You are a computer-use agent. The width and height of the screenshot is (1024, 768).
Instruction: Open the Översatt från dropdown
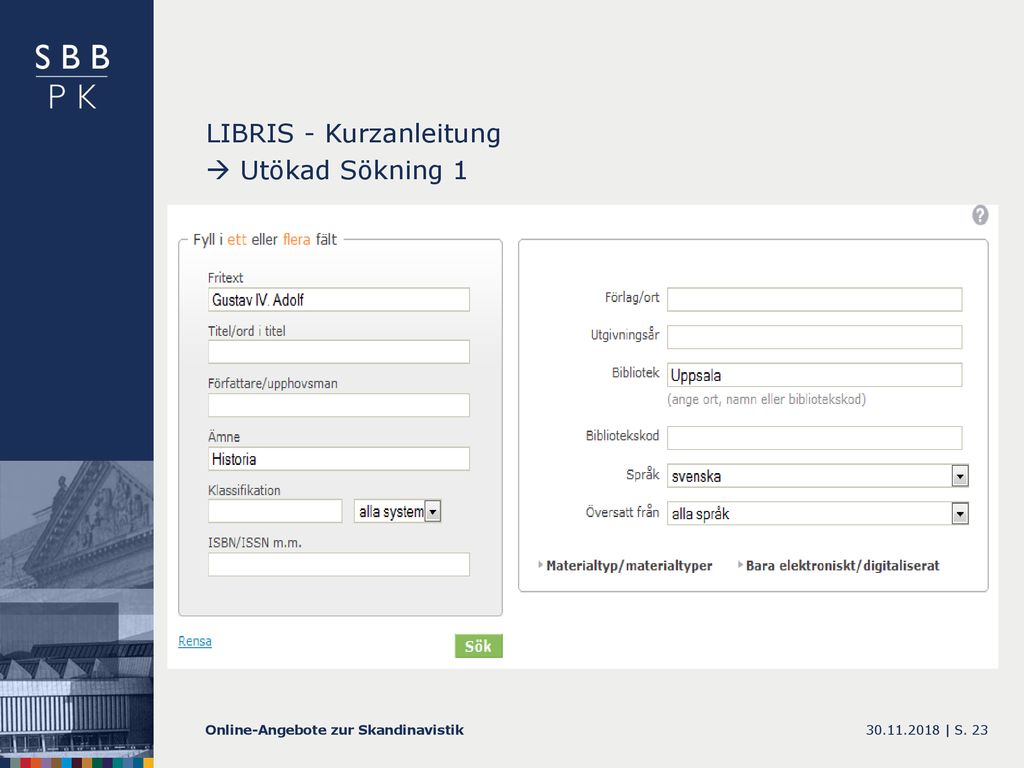[818, 514]
